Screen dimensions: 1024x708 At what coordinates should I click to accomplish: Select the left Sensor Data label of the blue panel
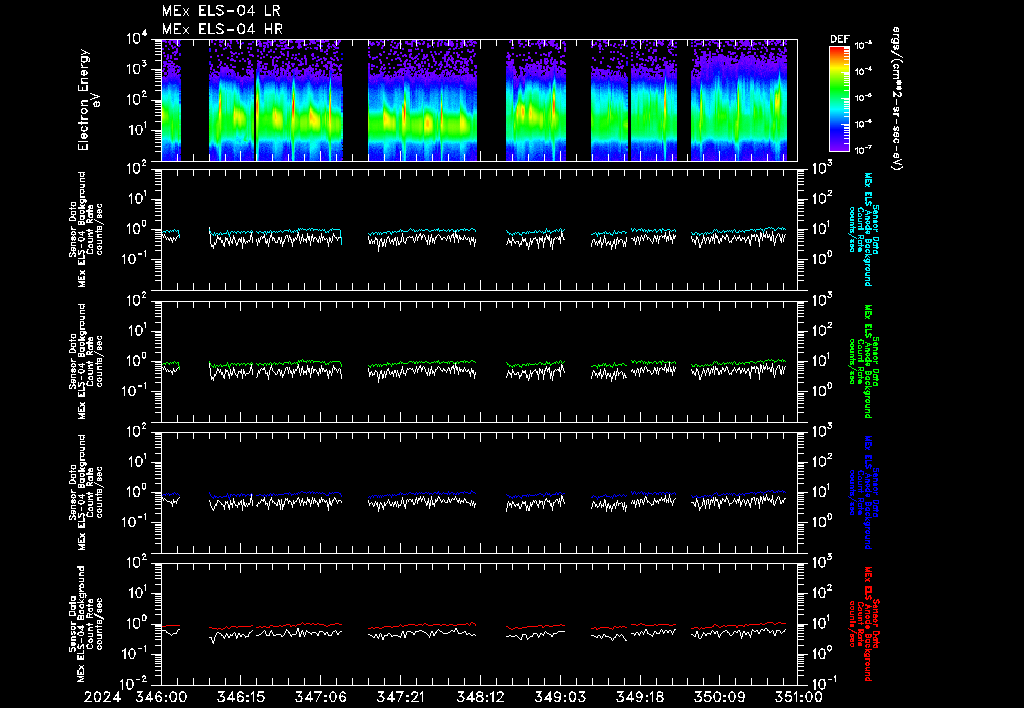click(86, 493)
